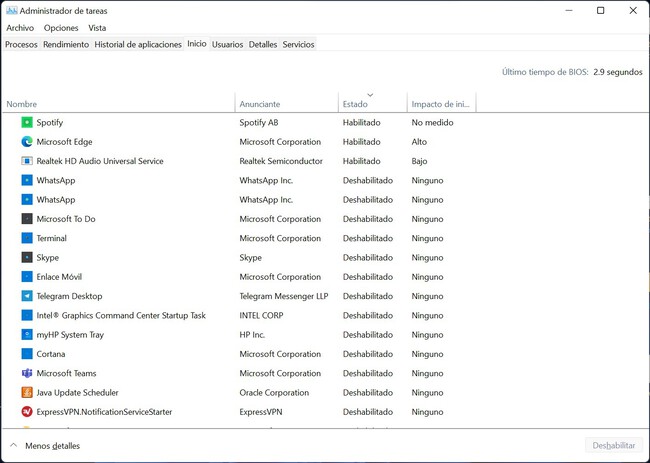
Task: Click the Realtek HD Audio Universal Service icon
Action: 27,161
